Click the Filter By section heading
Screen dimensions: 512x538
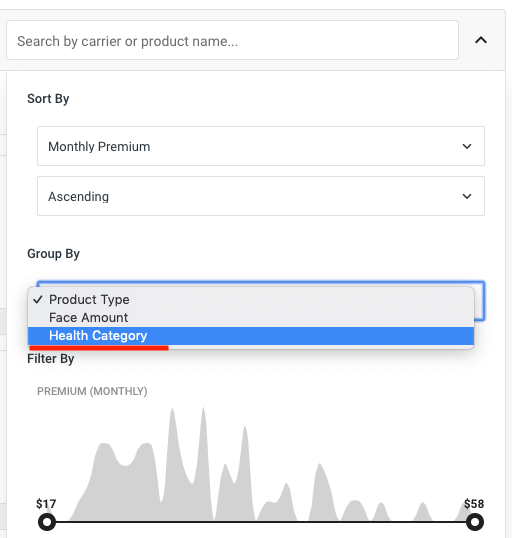pos(50,359)
